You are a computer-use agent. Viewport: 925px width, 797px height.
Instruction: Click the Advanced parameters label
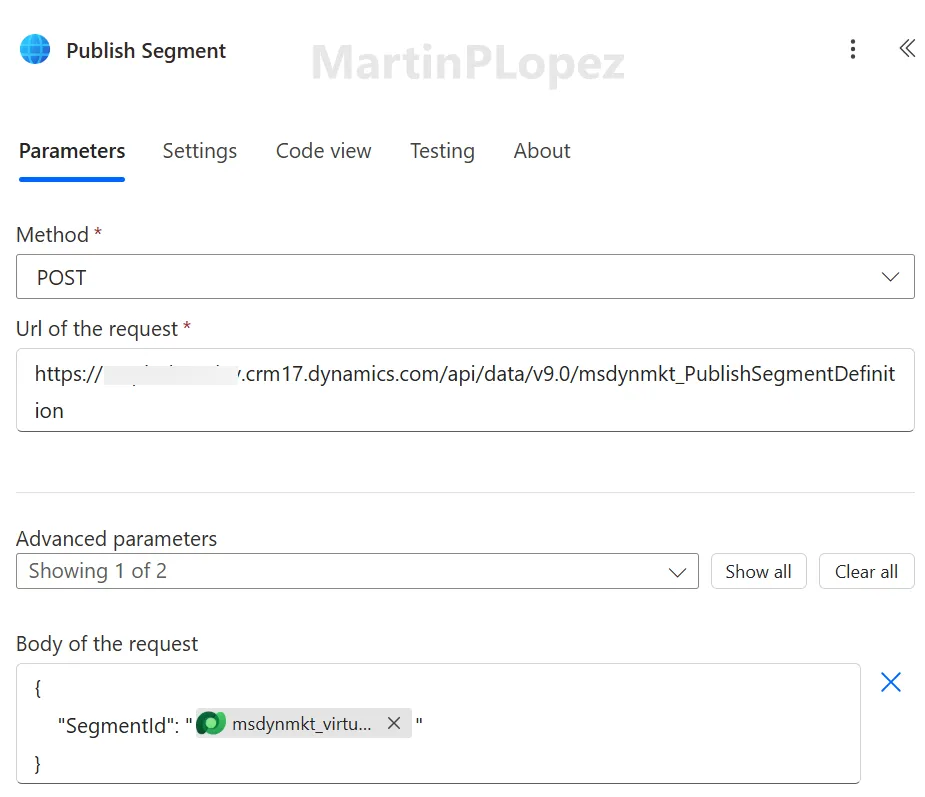(117, 539)
